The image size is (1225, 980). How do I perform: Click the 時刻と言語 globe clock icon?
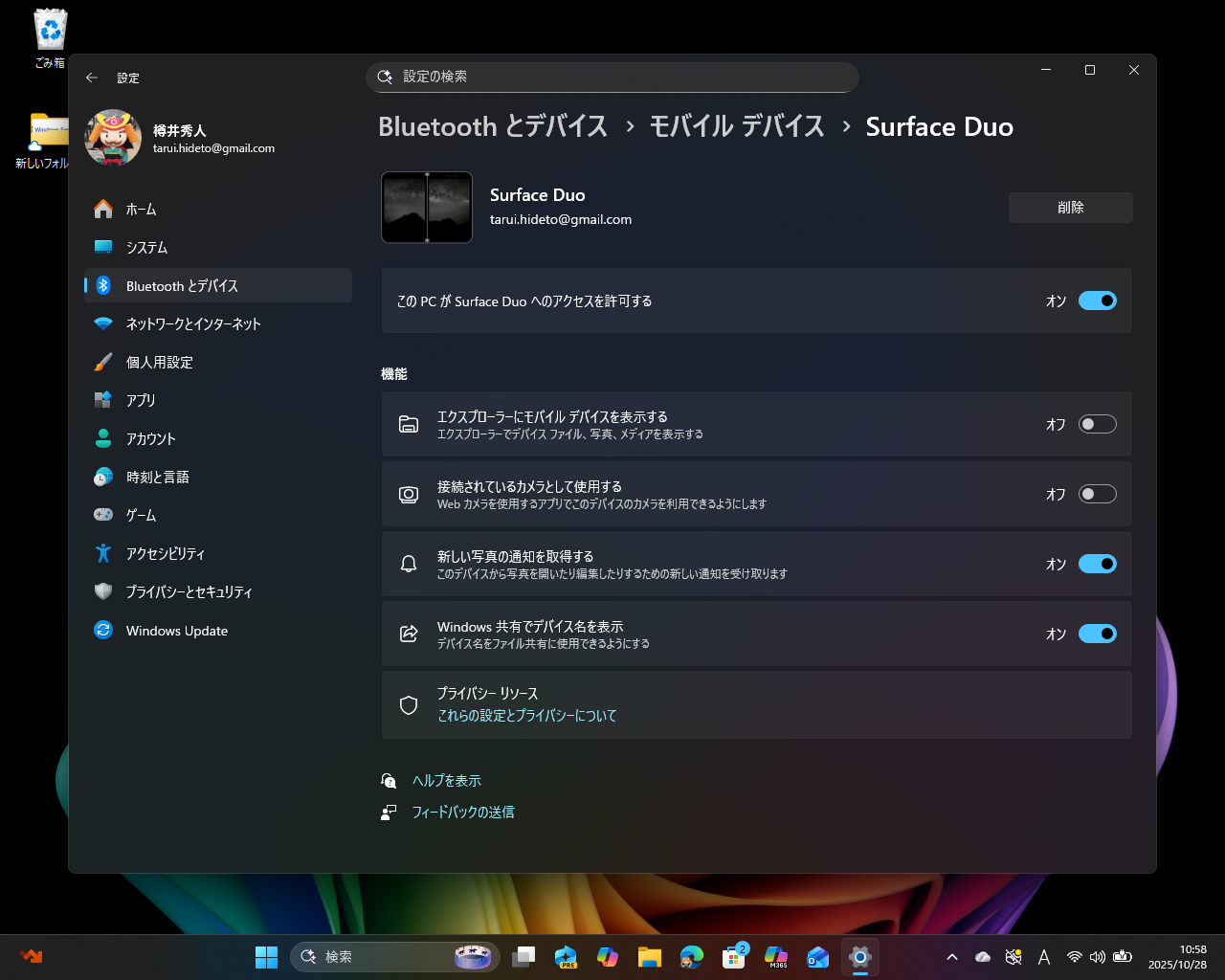tap(103, 477)
